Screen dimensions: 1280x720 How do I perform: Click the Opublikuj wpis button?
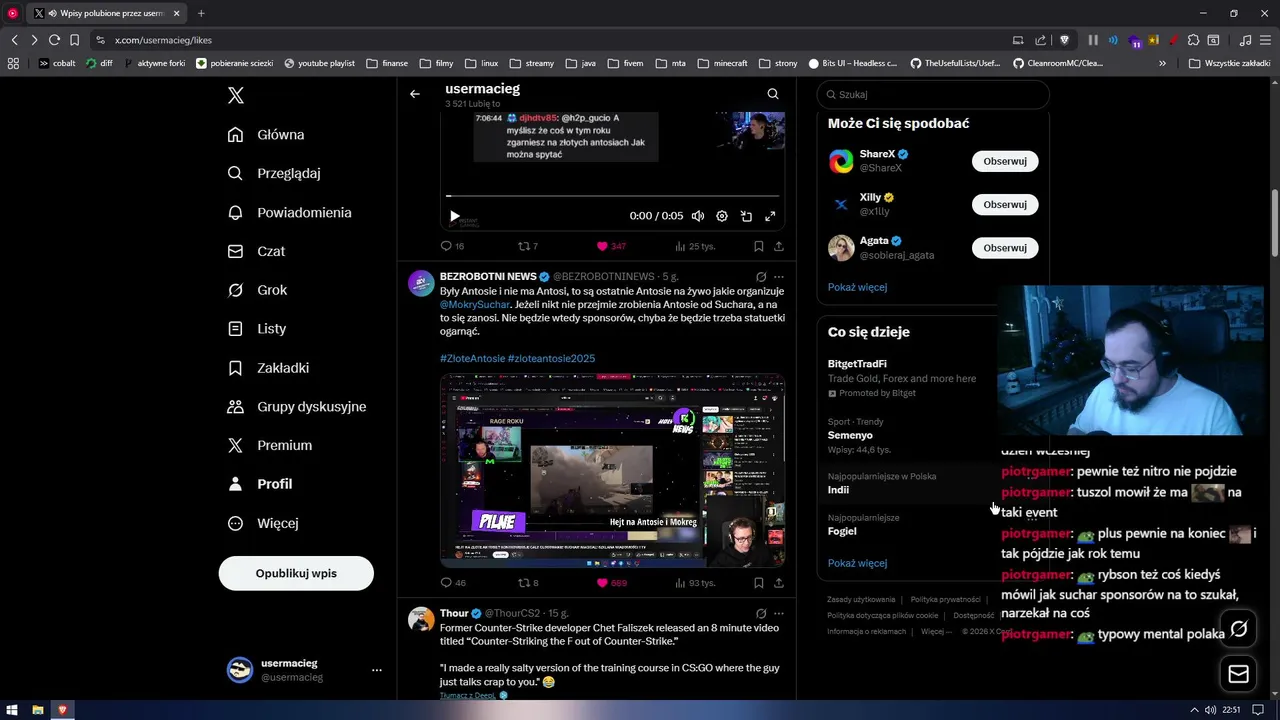pyautogui.click(x=296, y=573)
